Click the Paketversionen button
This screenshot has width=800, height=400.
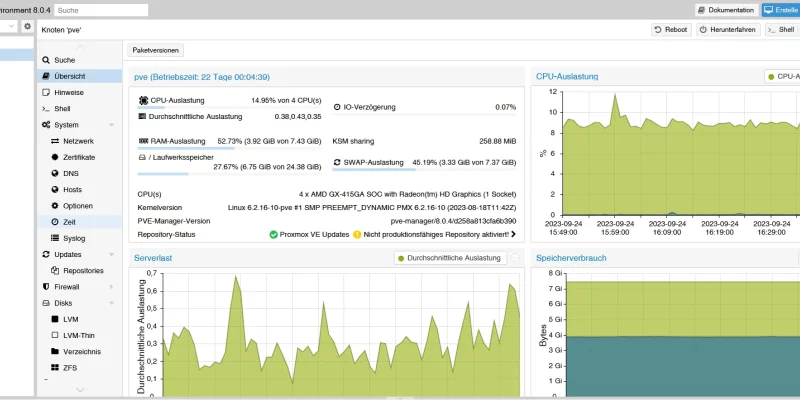click(x=156, y=50)
